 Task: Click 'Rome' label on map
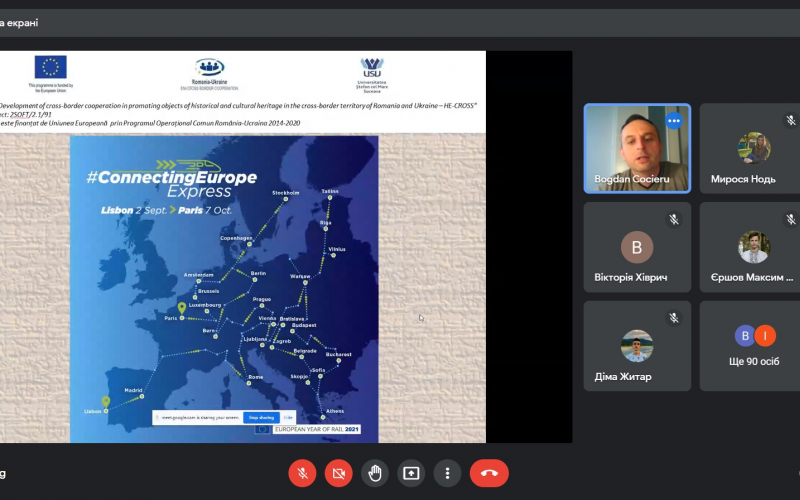(x=256, y=377)
